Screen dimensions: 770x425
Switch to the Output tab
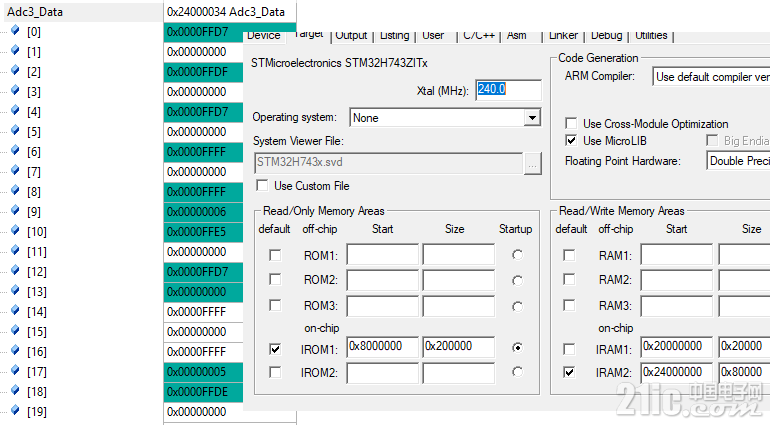pyautogui.click(x=351, y=36)
